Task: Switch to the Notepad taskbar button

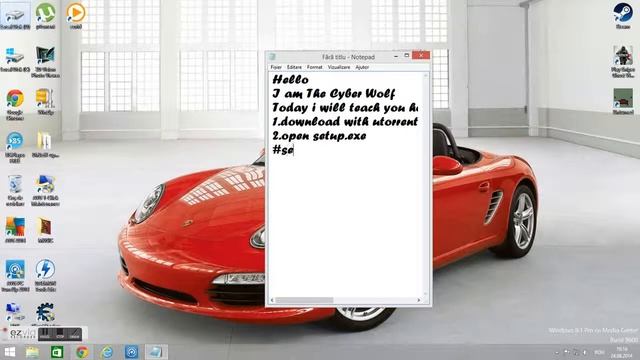Action: coord(156,352)
